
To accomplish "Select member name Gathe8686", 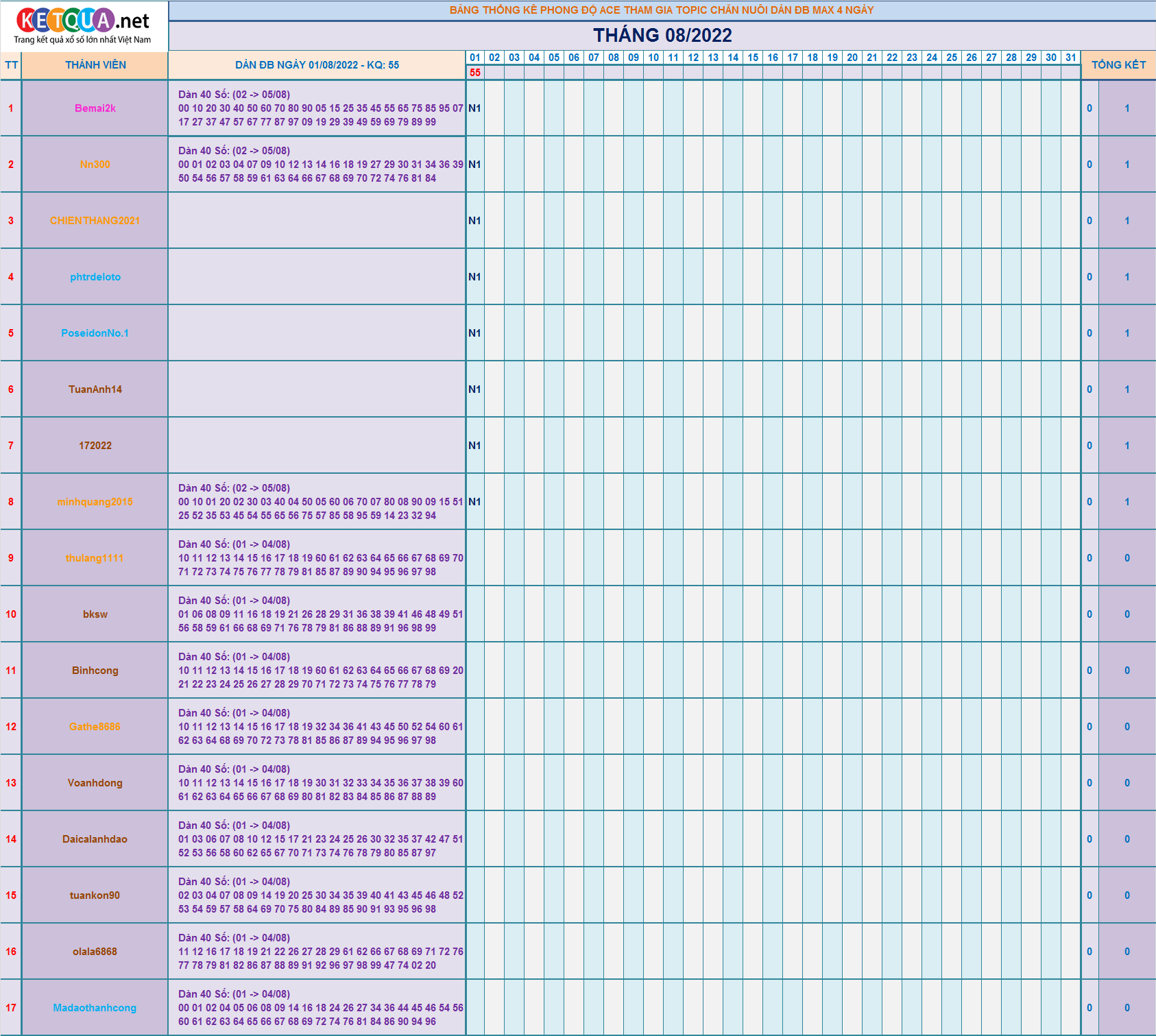I will pyautogui.click(x=95, y=727).
